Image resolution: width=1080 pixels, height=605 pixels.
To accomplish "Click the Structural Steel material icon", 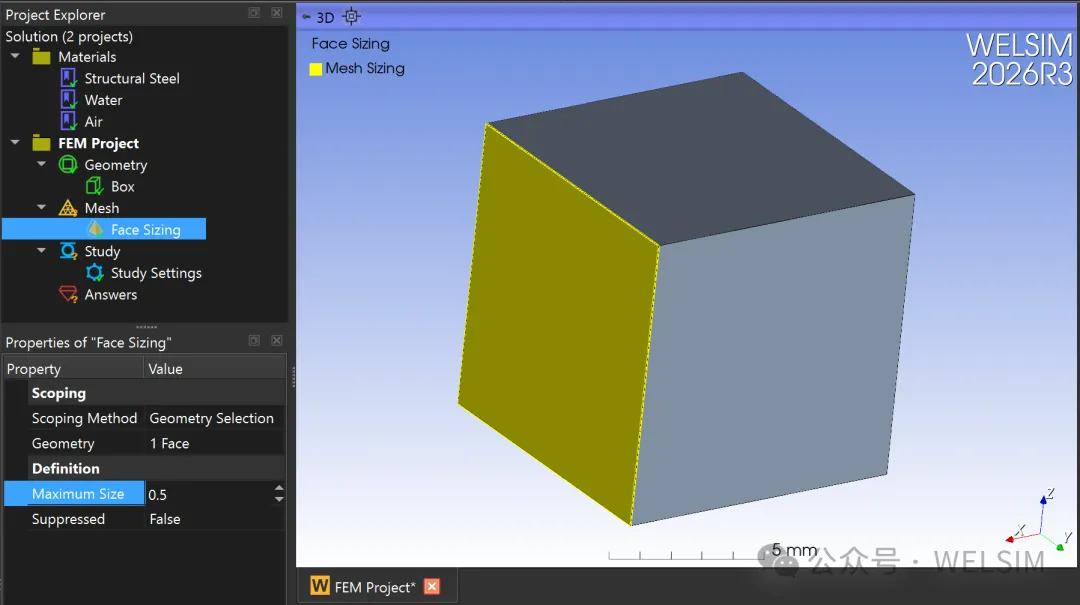I will tap(68, 78).
